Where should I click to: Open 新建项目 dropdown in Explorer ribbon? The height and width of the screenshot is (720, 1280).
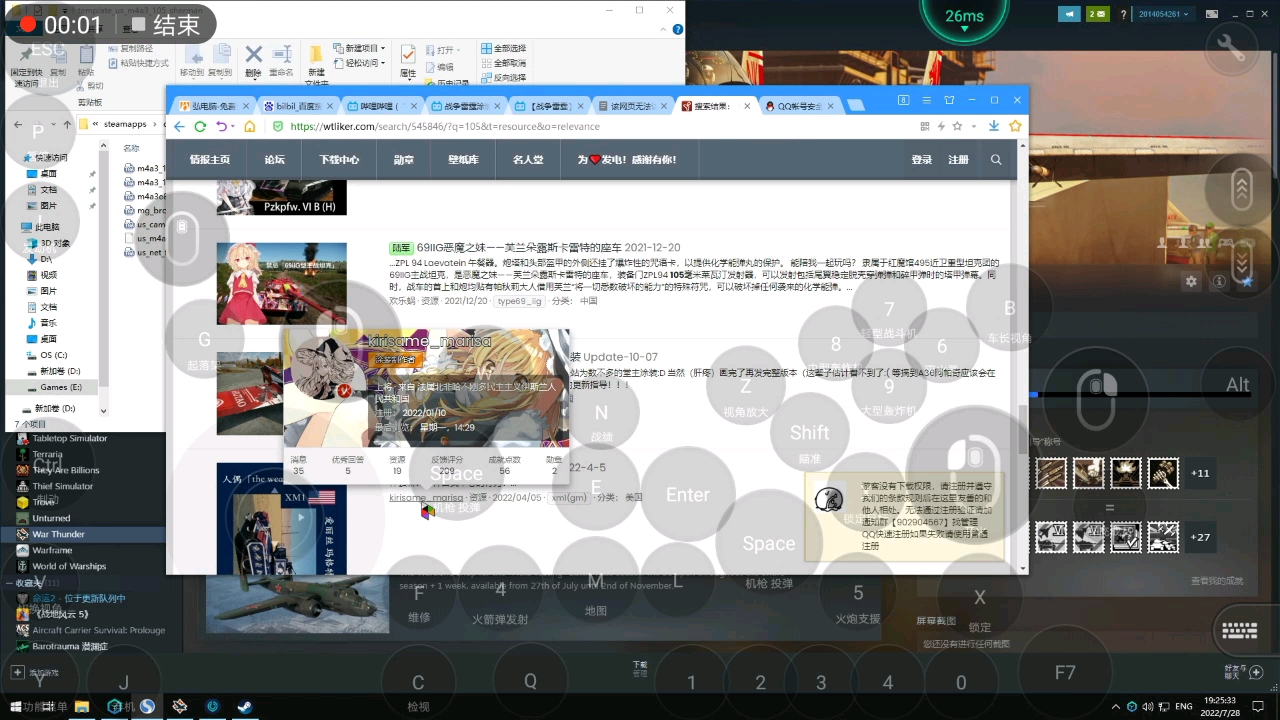pos(360,48)
